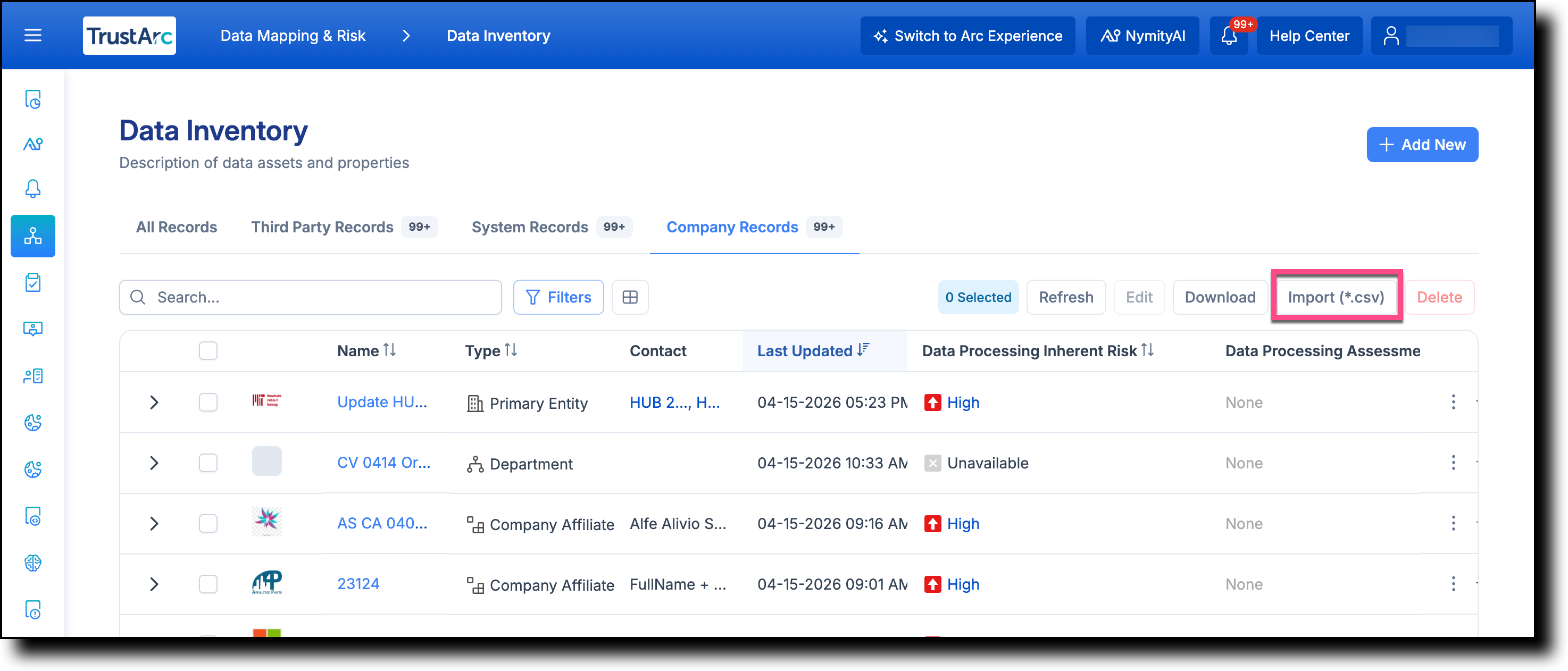Check the 23124 row checkbox

(208, 584)
